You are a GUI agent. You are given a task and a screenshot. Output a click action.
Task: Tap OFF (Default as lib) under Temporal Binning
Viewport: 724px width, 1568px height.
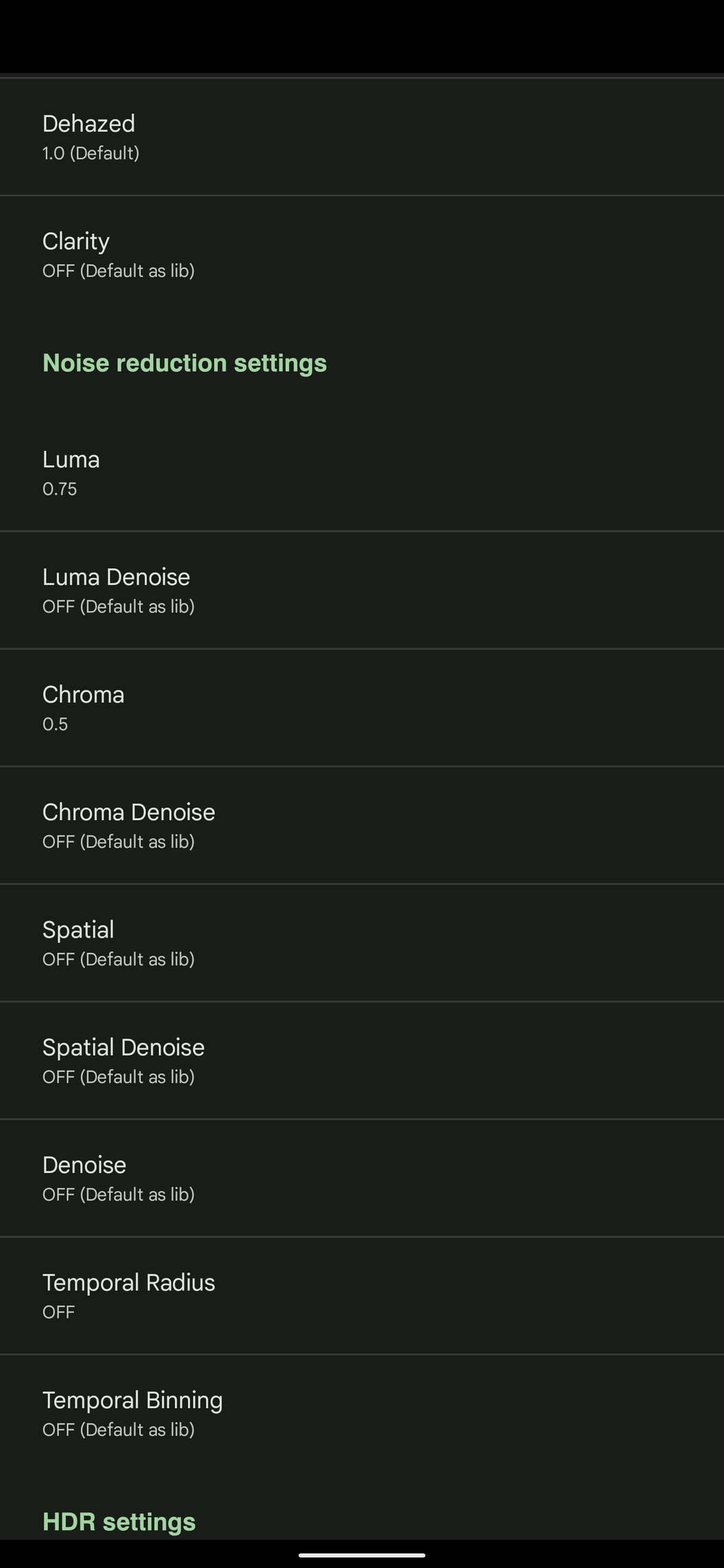click(x=118, y=1429)
